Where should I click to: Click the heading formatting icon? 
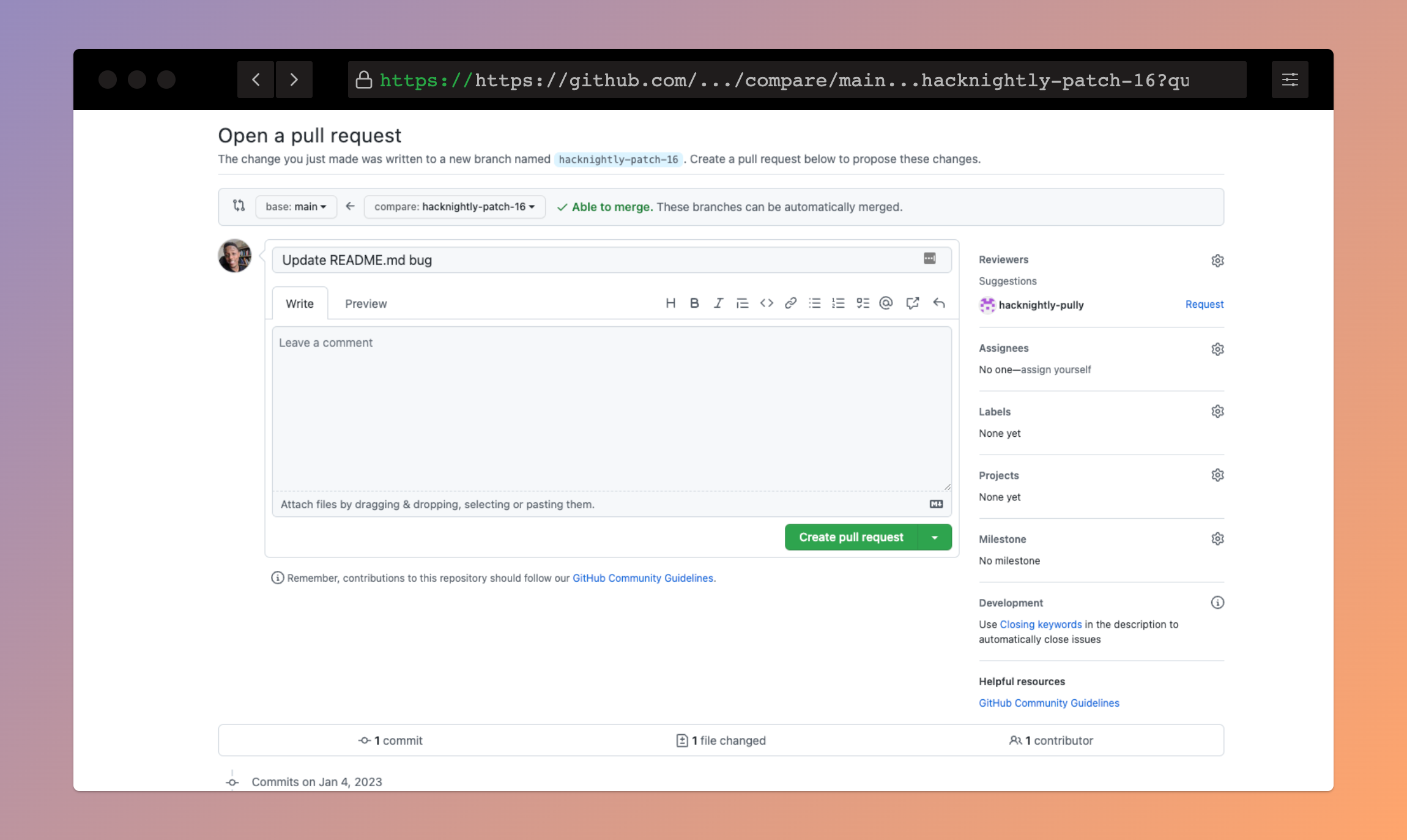pyautogui.click(x=670, y=303)
